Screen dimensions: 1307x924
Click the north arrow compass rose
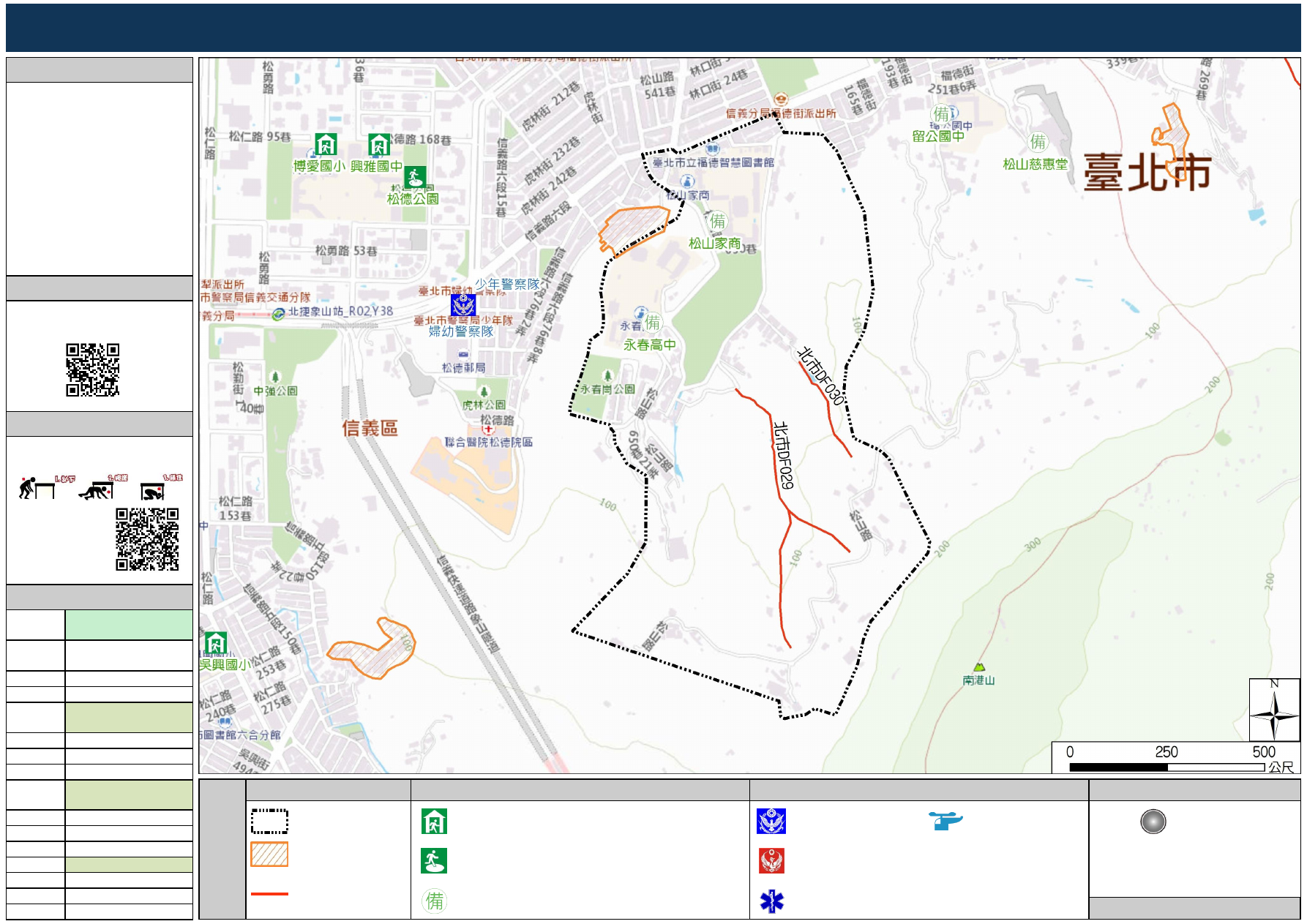(x=1274, y=710)
